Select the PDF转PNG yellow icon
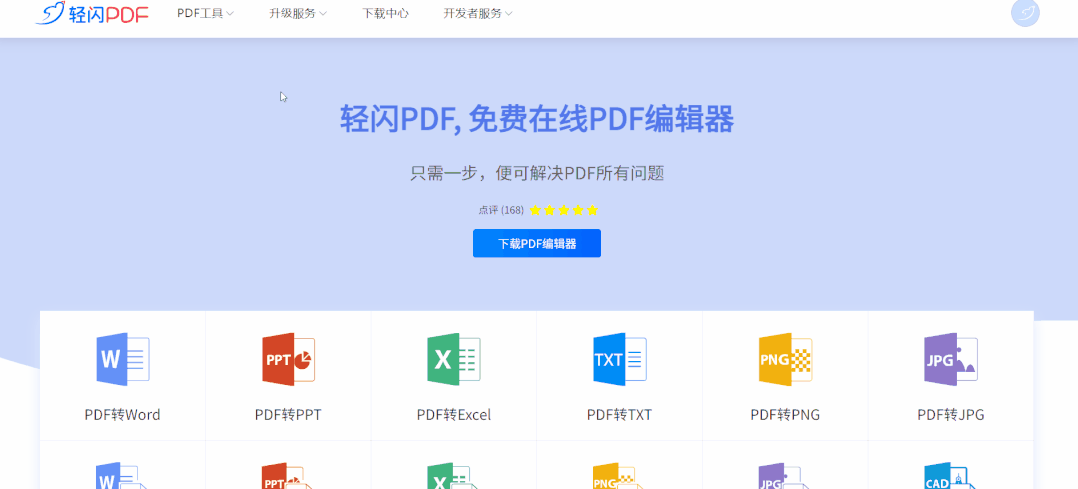This screenshot has width=1078, height=489. (x=785, y=359)
